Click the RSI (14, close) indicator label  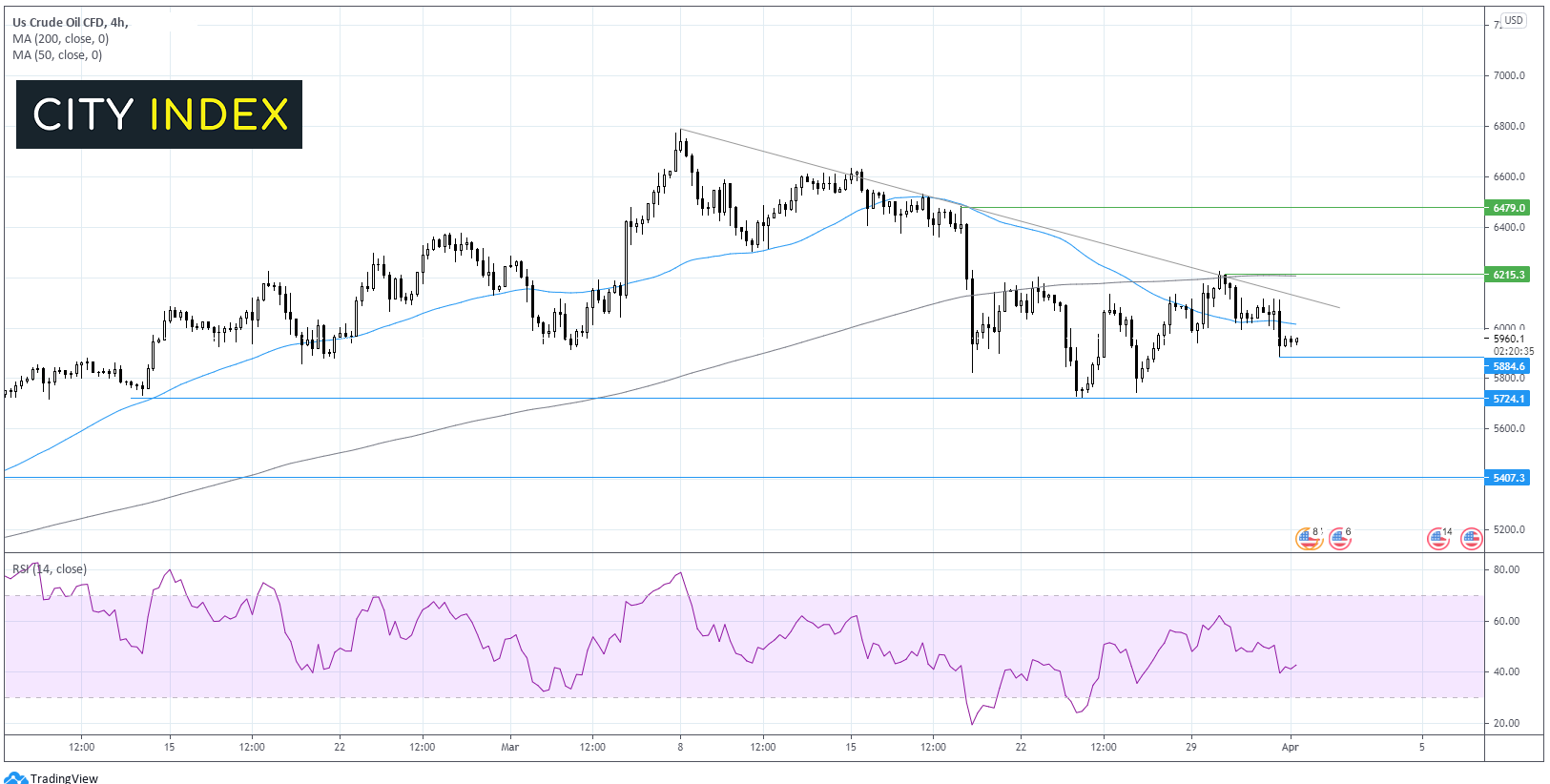pyautogui.click(x=50, y=569)
